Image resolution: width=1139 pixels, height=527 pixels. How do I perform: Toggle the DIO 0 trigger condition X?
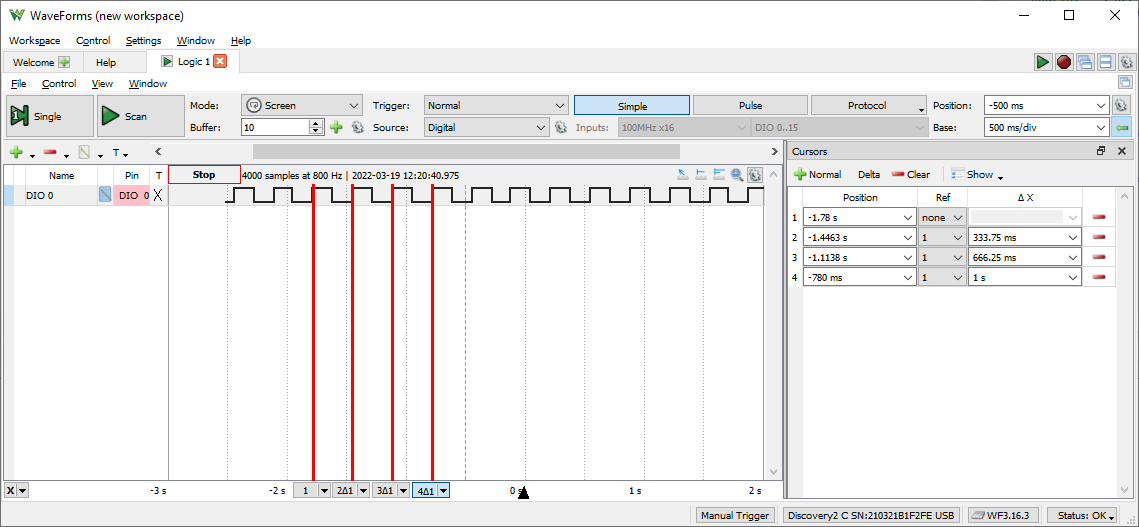[158, 196]
